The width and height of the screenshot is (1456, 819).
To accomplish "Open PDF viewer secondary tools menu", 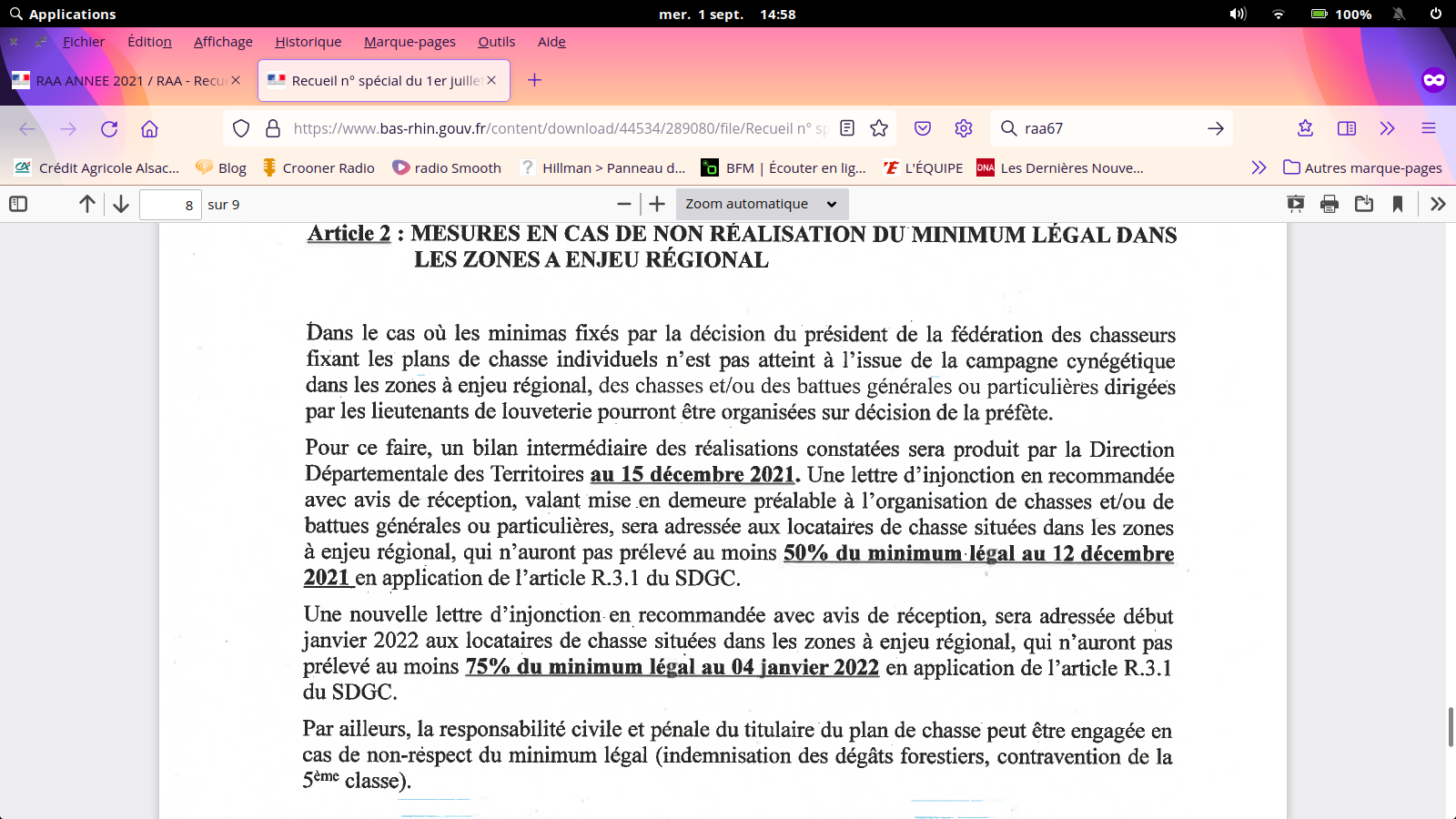I will [1438, 204].
